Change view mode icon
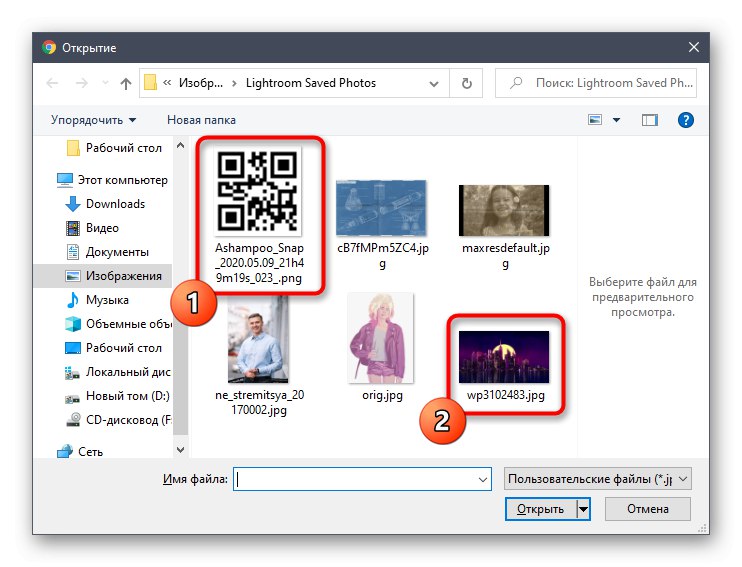This screenshot has width=742, height=567. pyautogui.click(x=595, y=120)
